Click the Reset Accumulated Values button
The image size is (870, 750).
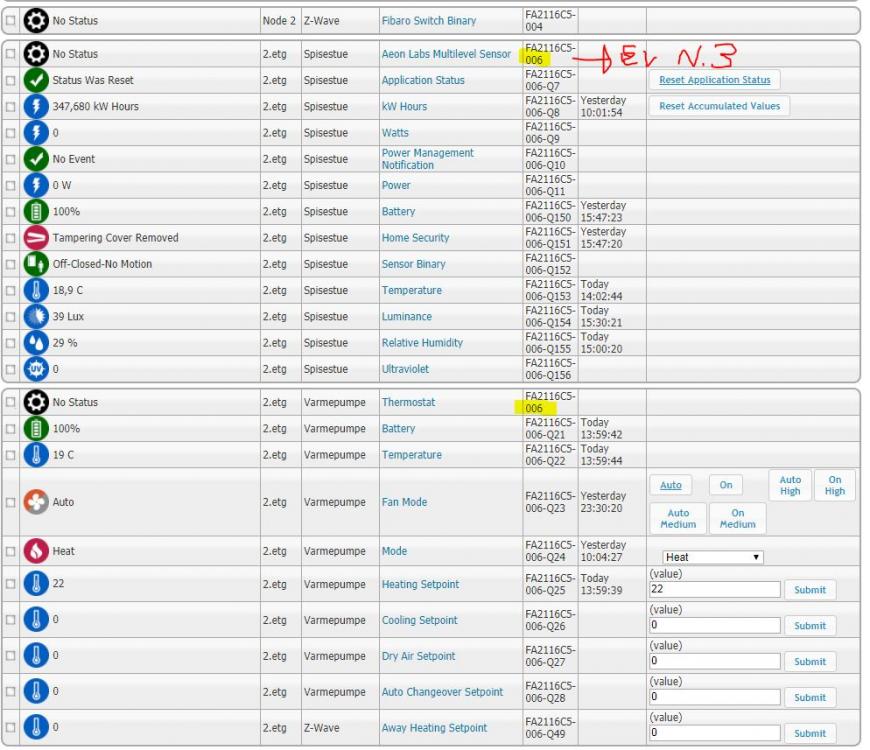[x=719, y=106]
